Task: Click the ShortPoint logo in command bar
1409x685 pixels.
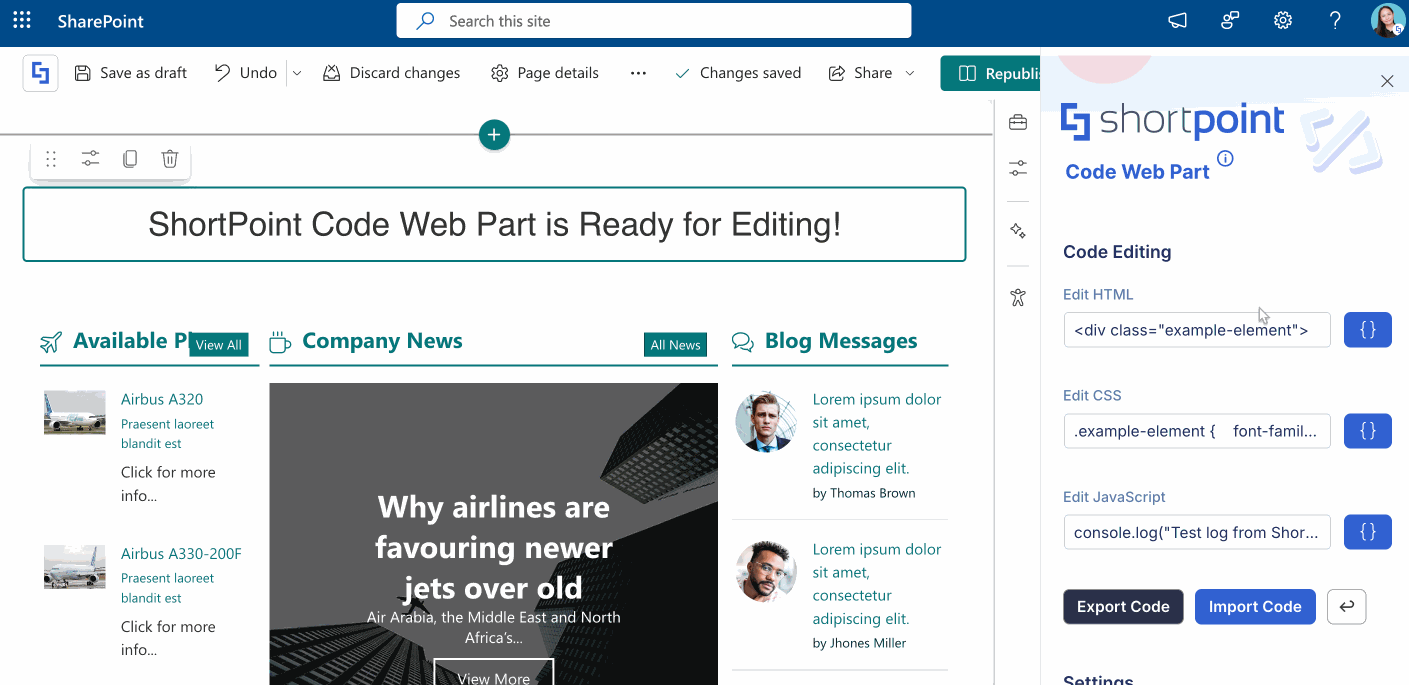Action: (x=41, y=73)
